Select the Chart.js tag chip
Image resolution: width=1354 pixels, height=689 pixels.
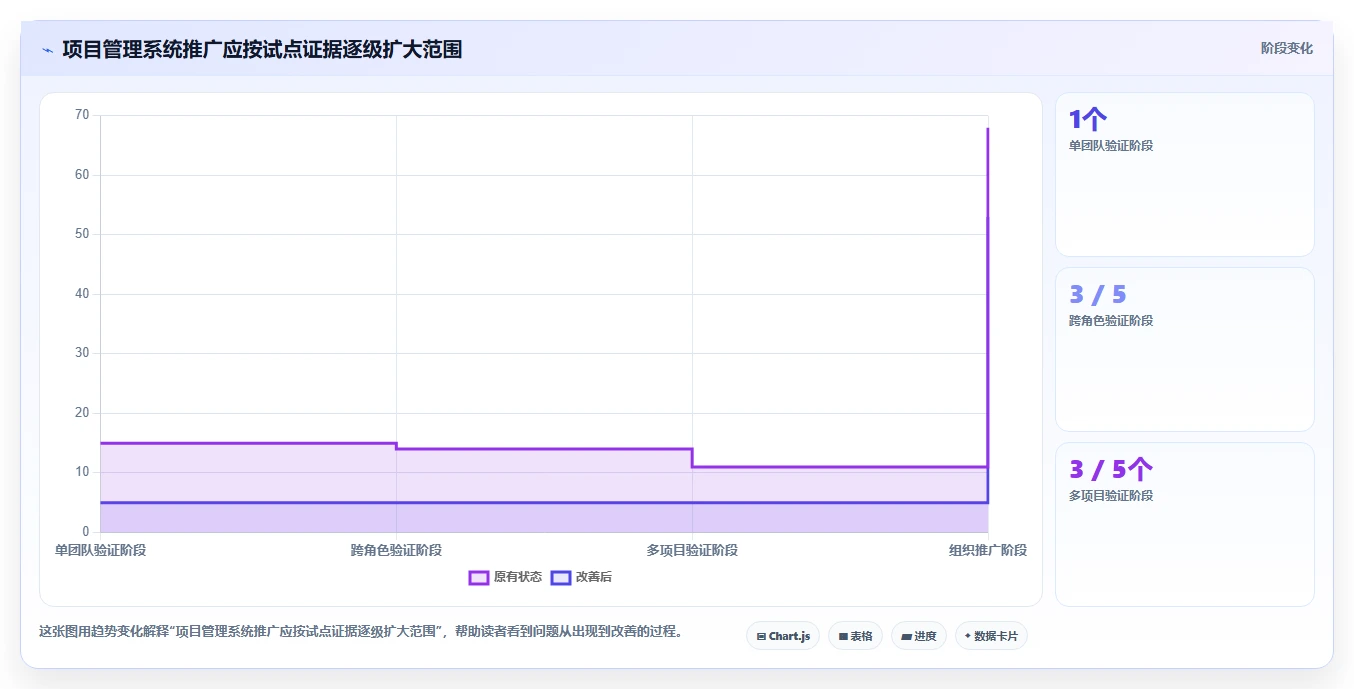783,636
